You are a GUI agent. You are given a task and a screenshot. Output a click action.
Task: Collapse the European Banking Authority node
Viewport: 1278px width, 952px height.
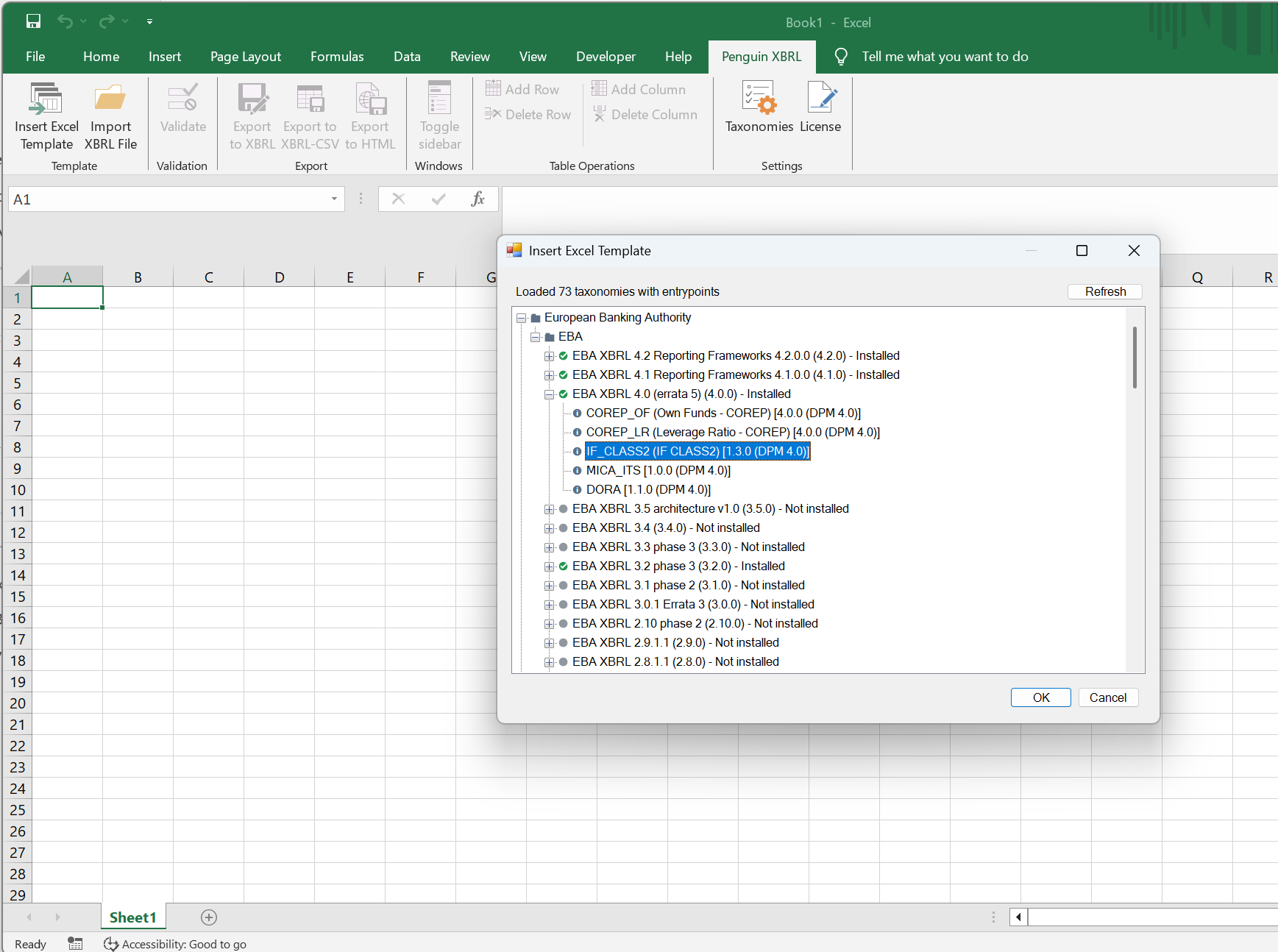522,318
